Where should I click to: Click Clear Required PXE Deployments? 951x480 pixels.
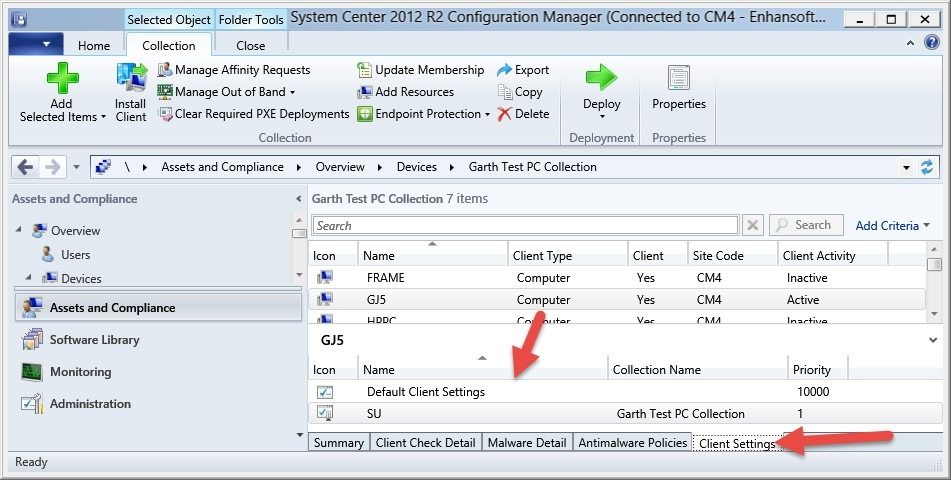pos(254,113)
